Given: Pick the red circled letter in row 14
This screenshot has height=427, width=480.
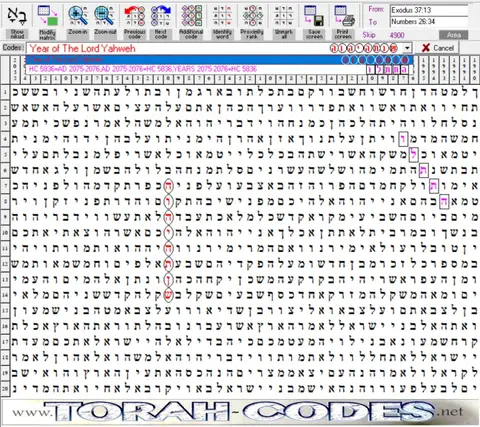Looking at the screenshot, I should coord(168,295).
